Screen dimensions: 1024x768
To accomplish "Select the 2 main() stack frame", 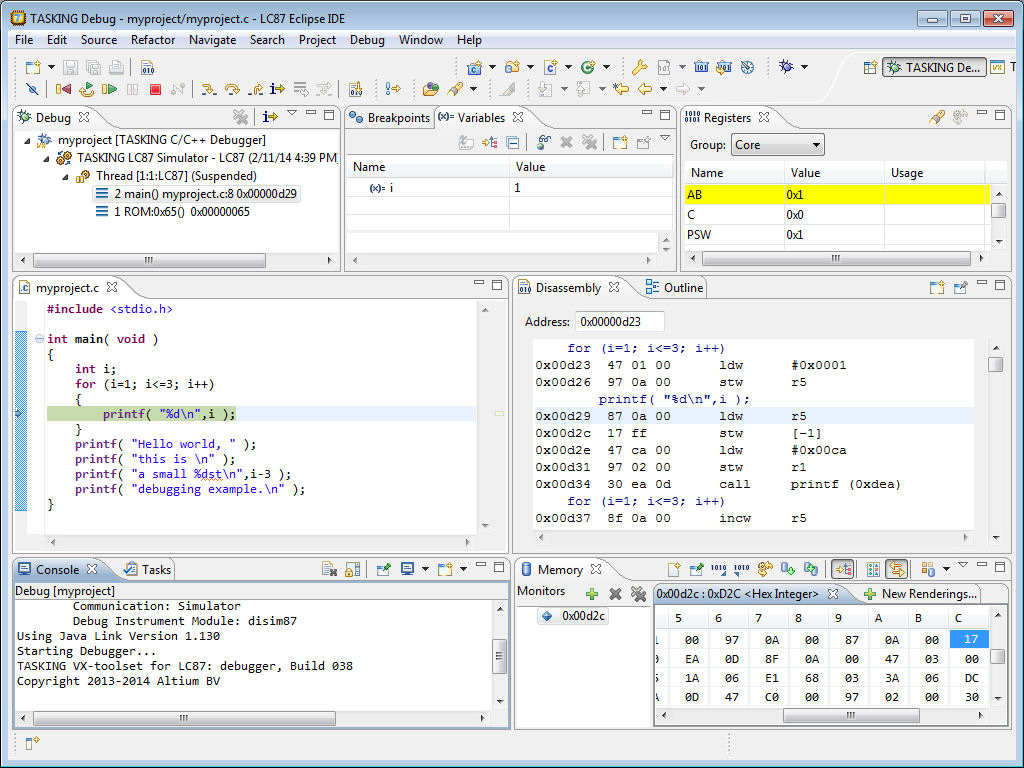I will point(196,193).
